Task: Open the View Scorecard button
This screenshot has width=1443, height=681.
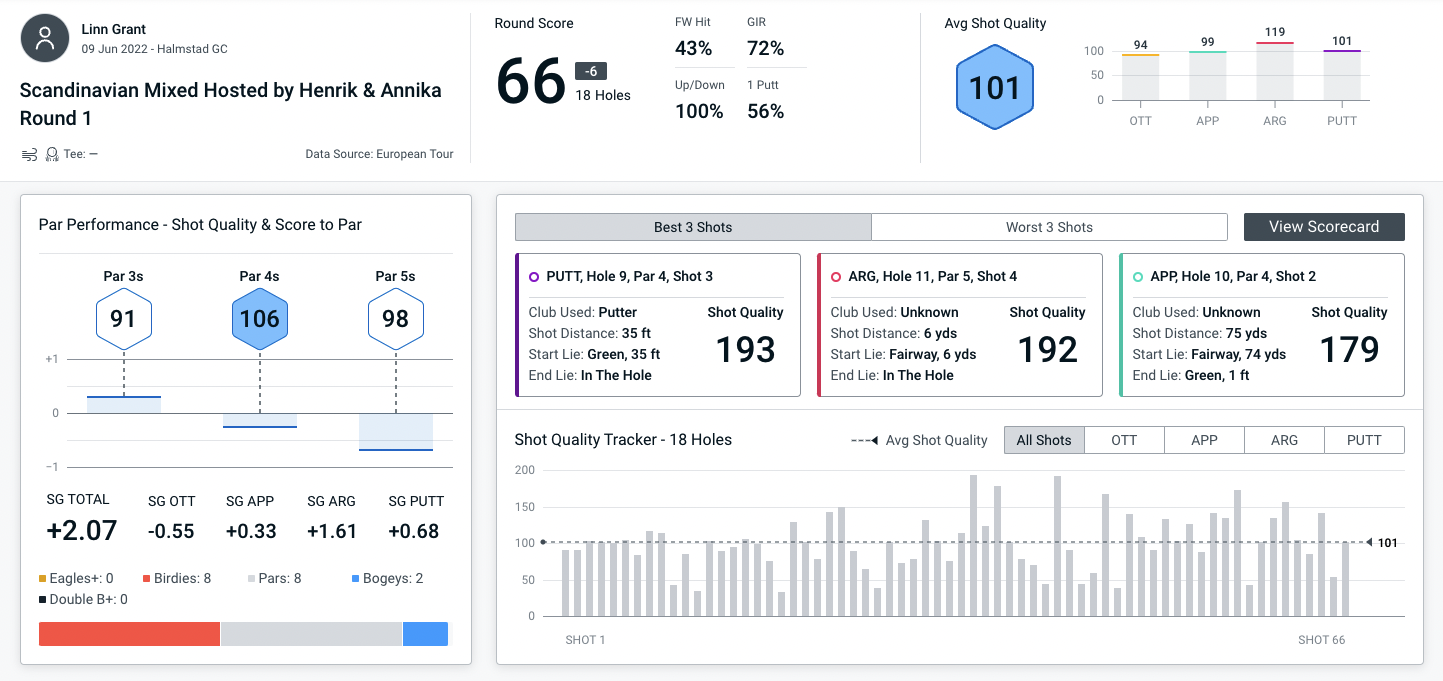Action: coord(1323,227)
